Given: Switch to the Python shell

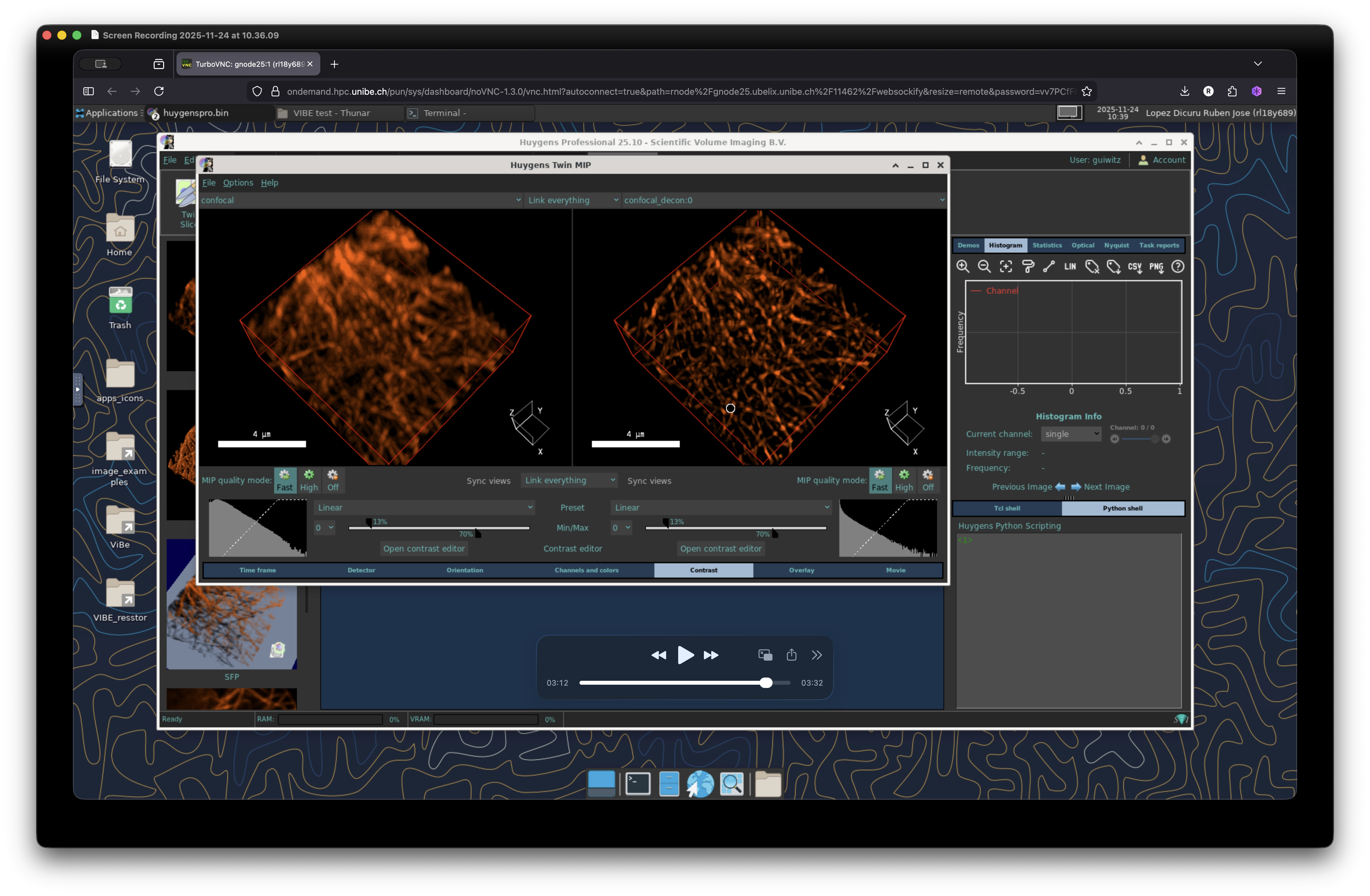Looking at the screenshot, I should [x=1123, y=508].
